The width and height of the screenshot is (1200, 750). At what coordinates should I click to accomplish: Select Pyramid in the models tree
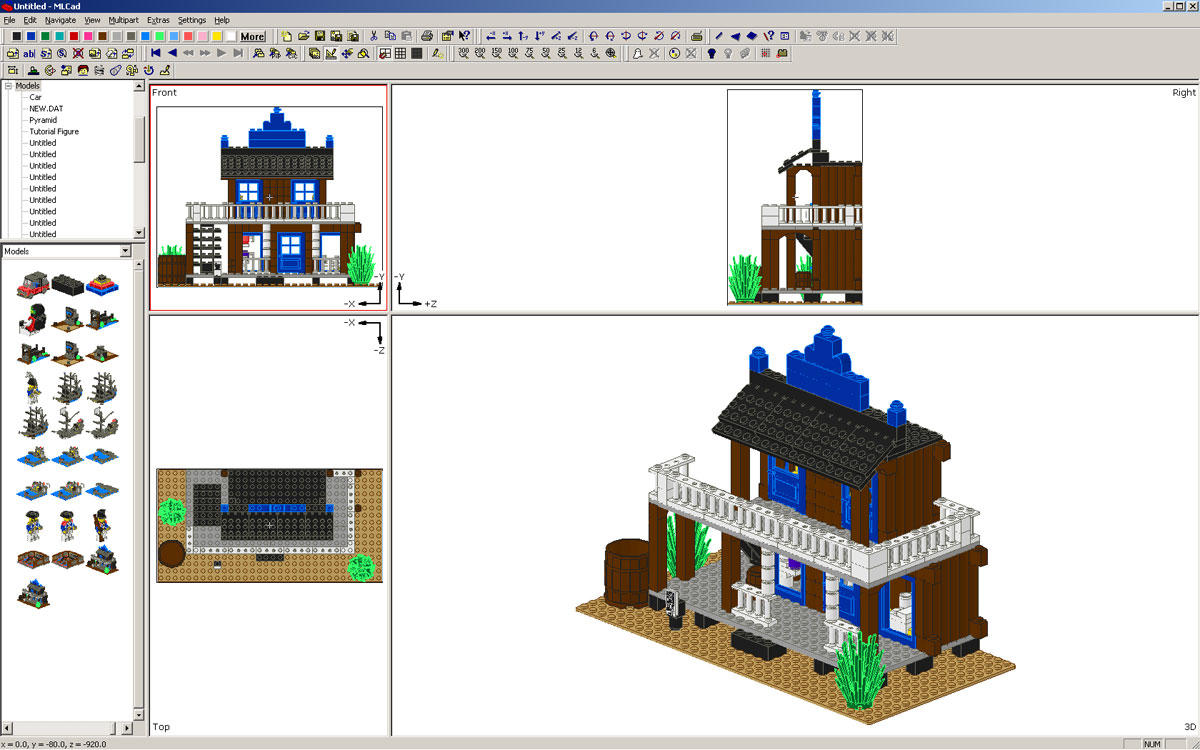(x=43, y=120)
